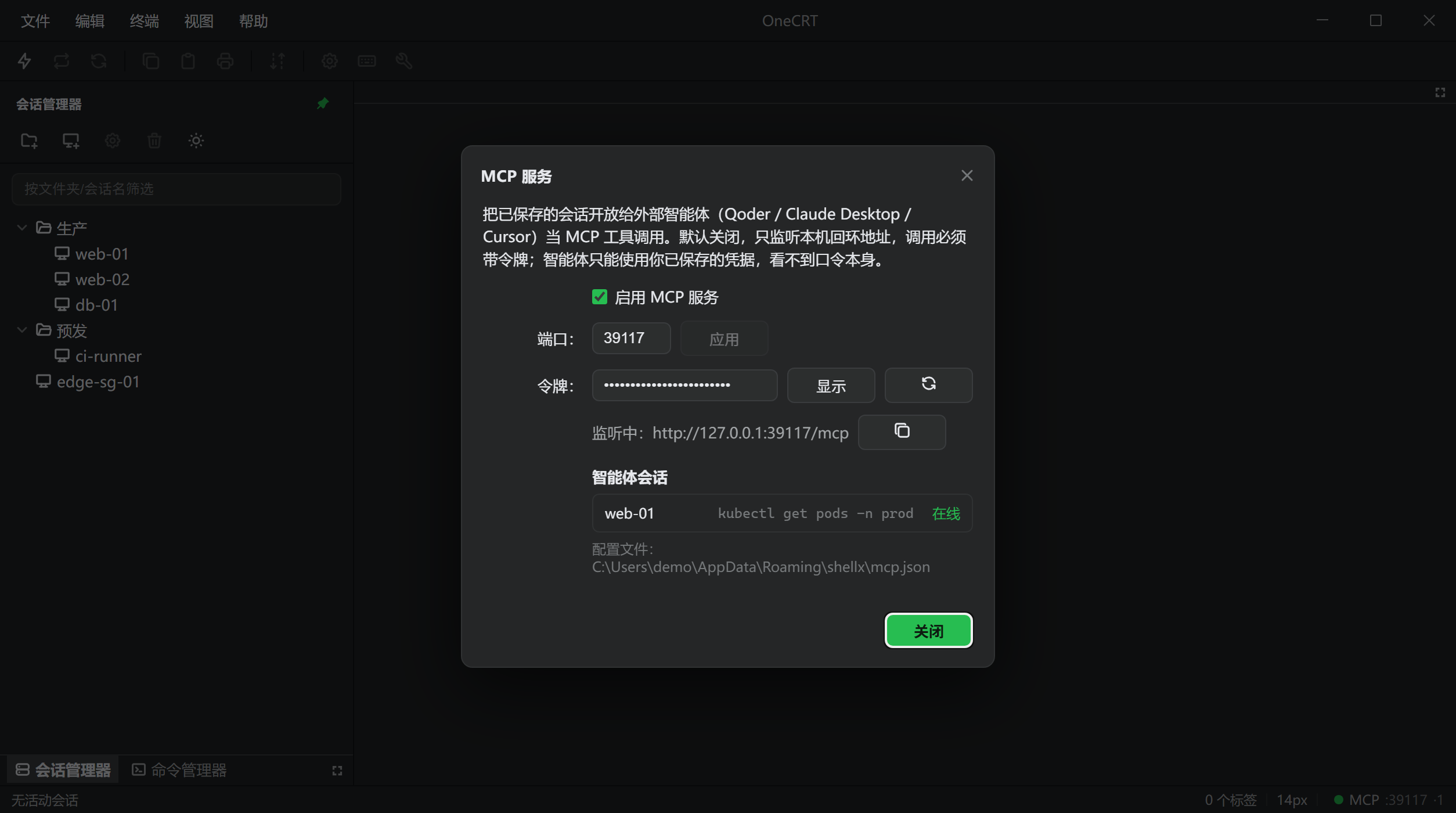This screenshot has height=813, width=1456.
Task: Click the green 关闭 button
Action: (928, 631)
